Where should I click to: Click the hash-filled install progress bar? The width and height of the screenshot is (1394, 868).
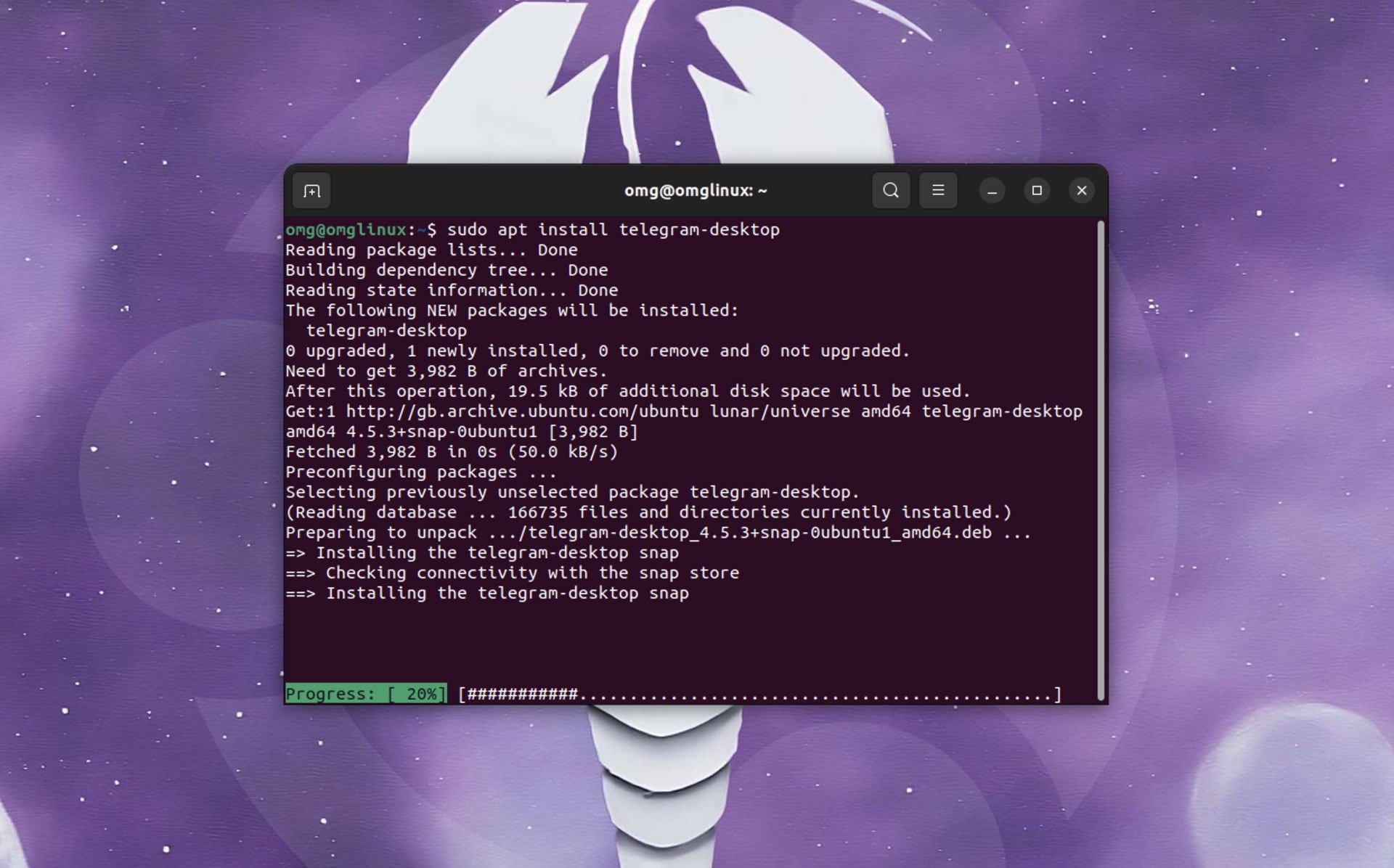tap(759, 695)
